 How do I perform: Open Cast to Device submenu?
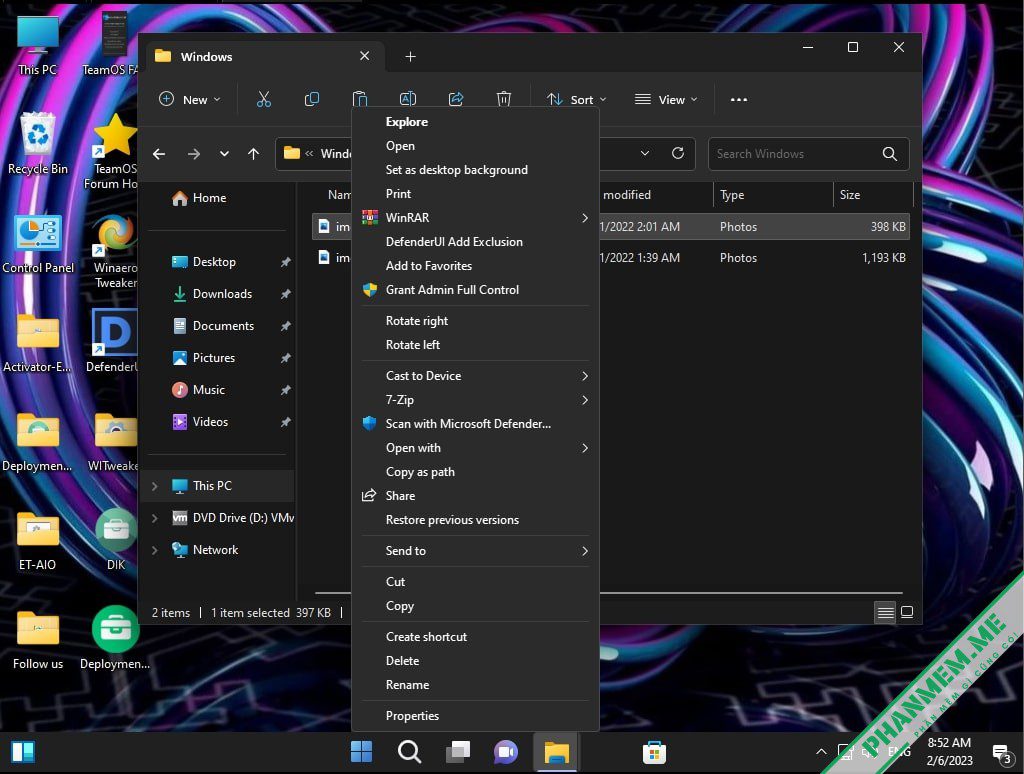tap(475, 376)
